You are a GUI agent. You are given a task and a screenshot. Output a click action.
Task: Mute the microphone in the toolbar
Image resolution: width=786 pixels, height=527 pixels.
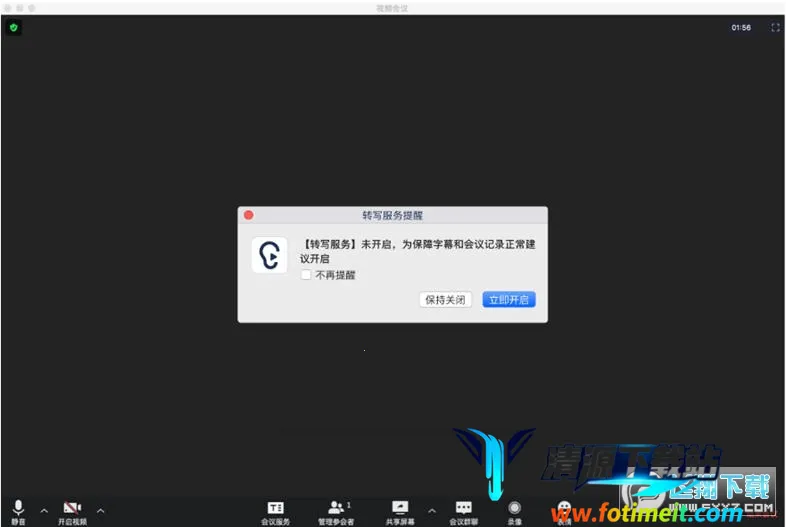(19, 510)
